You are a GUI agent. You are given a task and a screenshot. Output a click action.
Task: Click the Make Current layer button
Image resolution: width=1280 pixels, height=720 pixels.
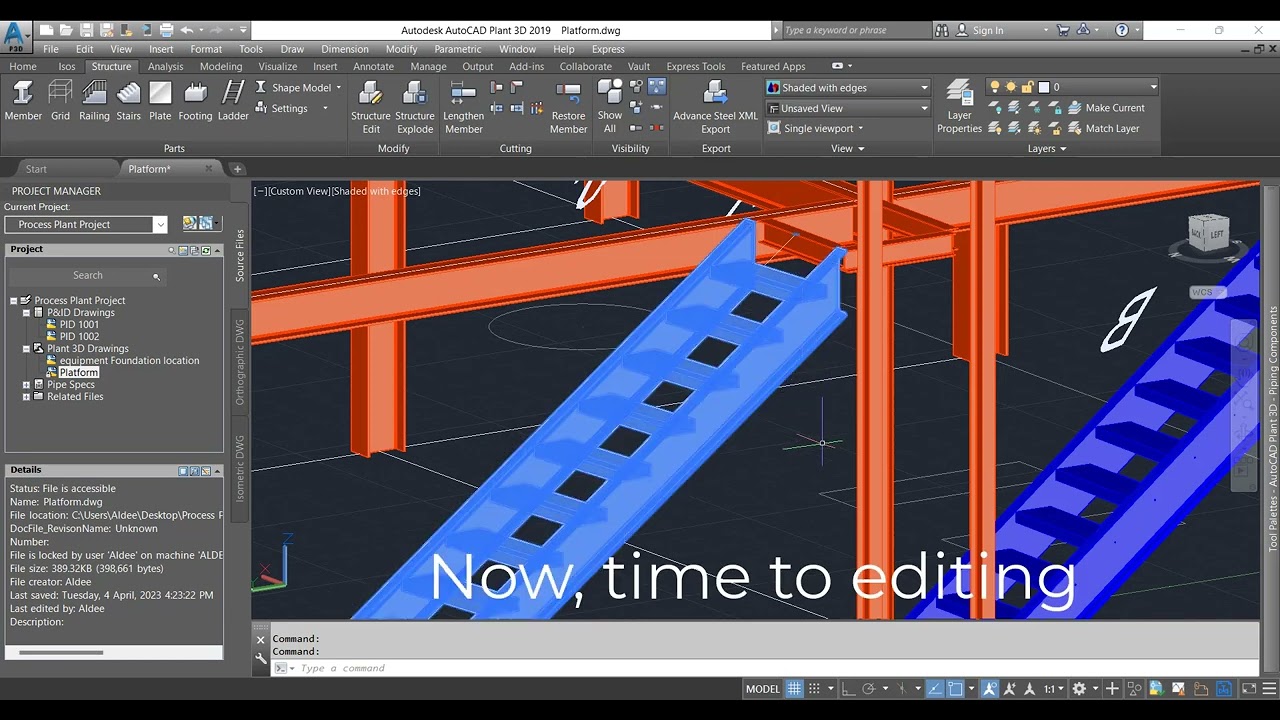1105,108
